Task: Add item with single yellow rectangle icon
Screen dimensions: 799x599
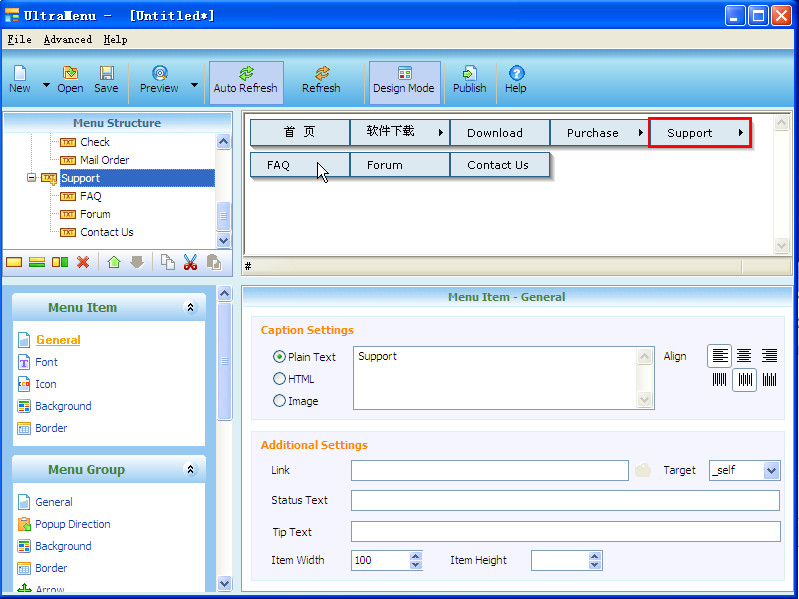Action: coord(14,262)
